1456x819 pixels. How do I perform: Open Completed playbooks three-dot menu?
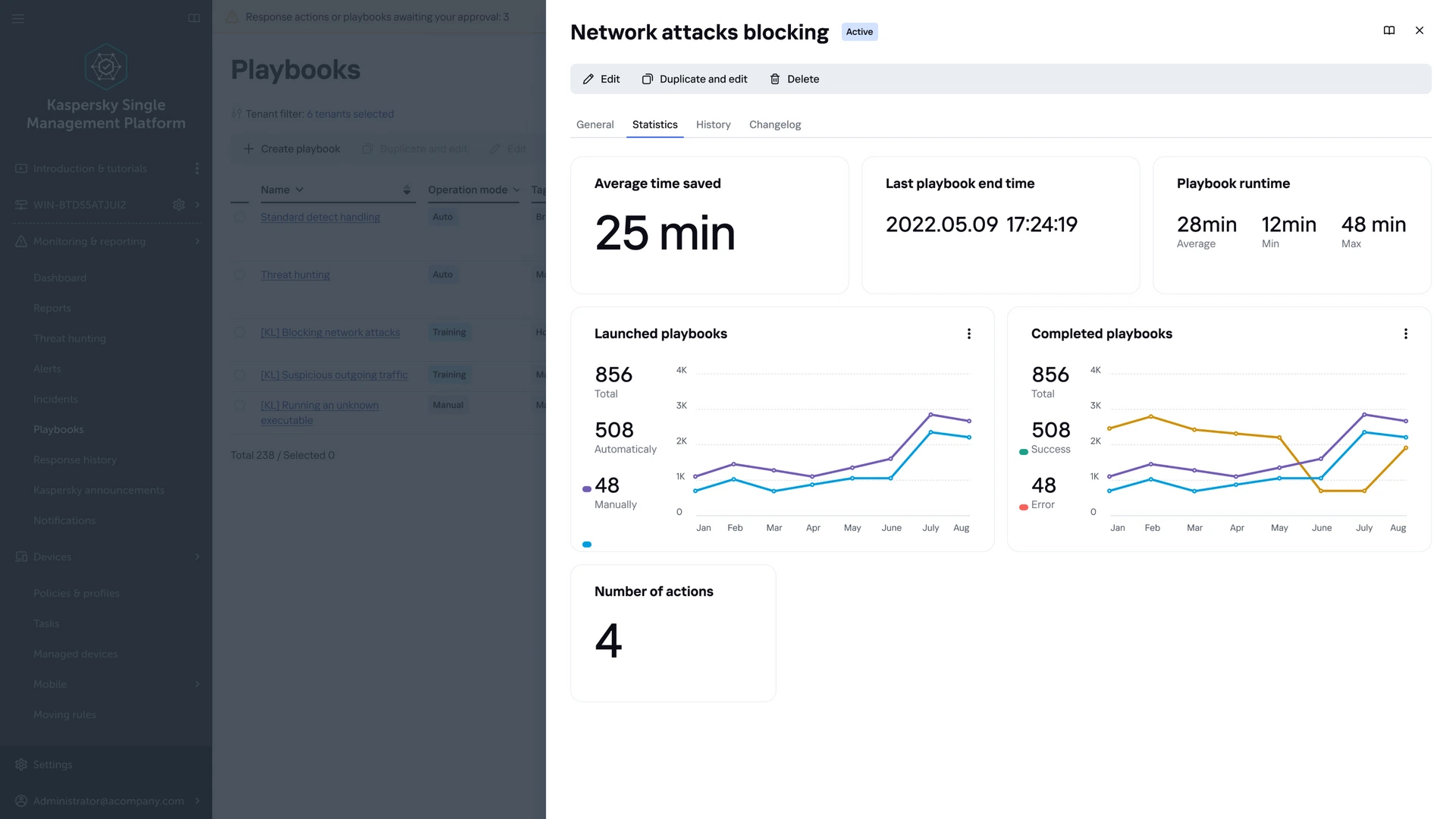point(1406,334)
